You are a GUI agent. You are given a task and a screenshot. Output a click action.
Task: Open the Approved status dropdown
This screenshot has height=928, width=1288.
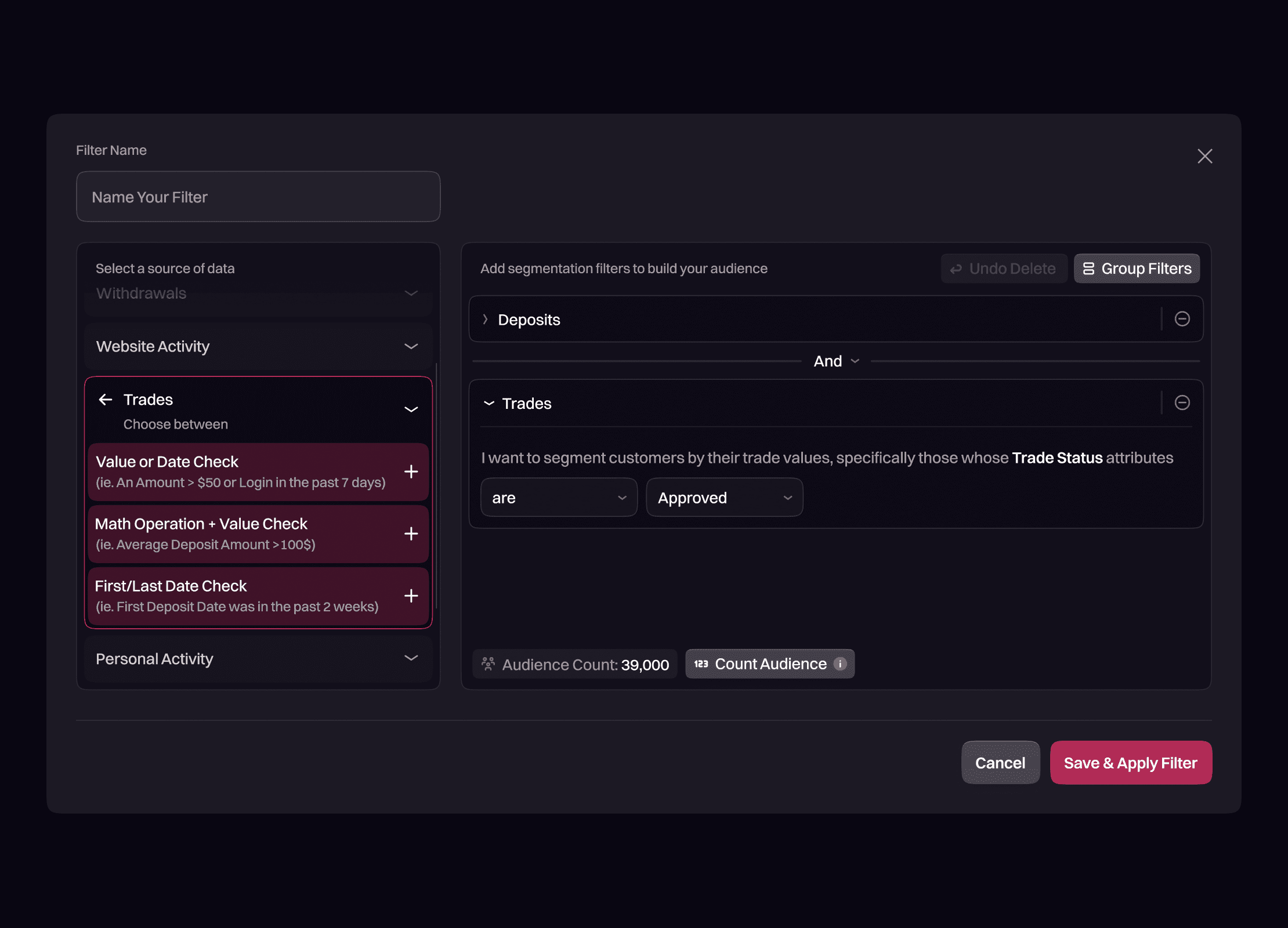coord(724,498)
